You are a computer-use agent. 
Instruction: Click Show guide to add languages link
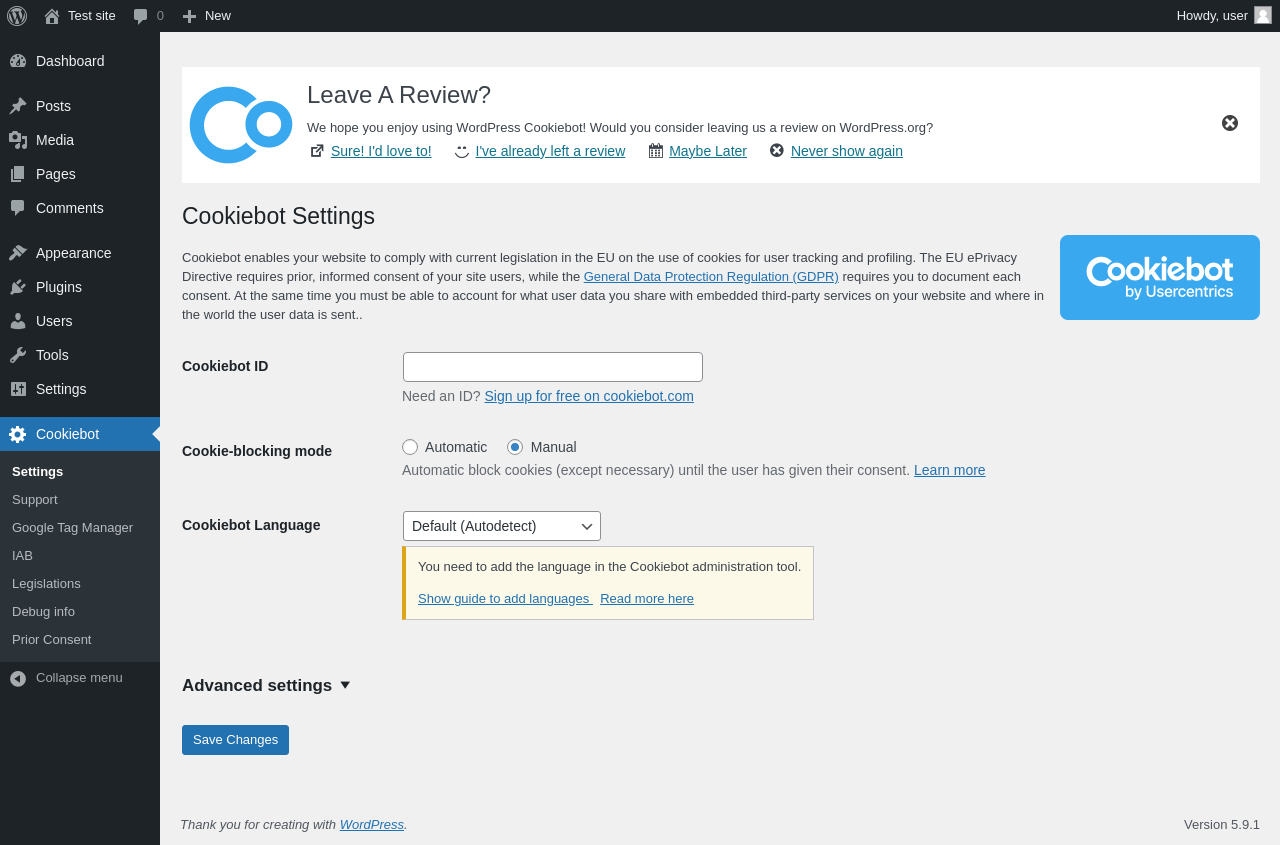[504, 599]
